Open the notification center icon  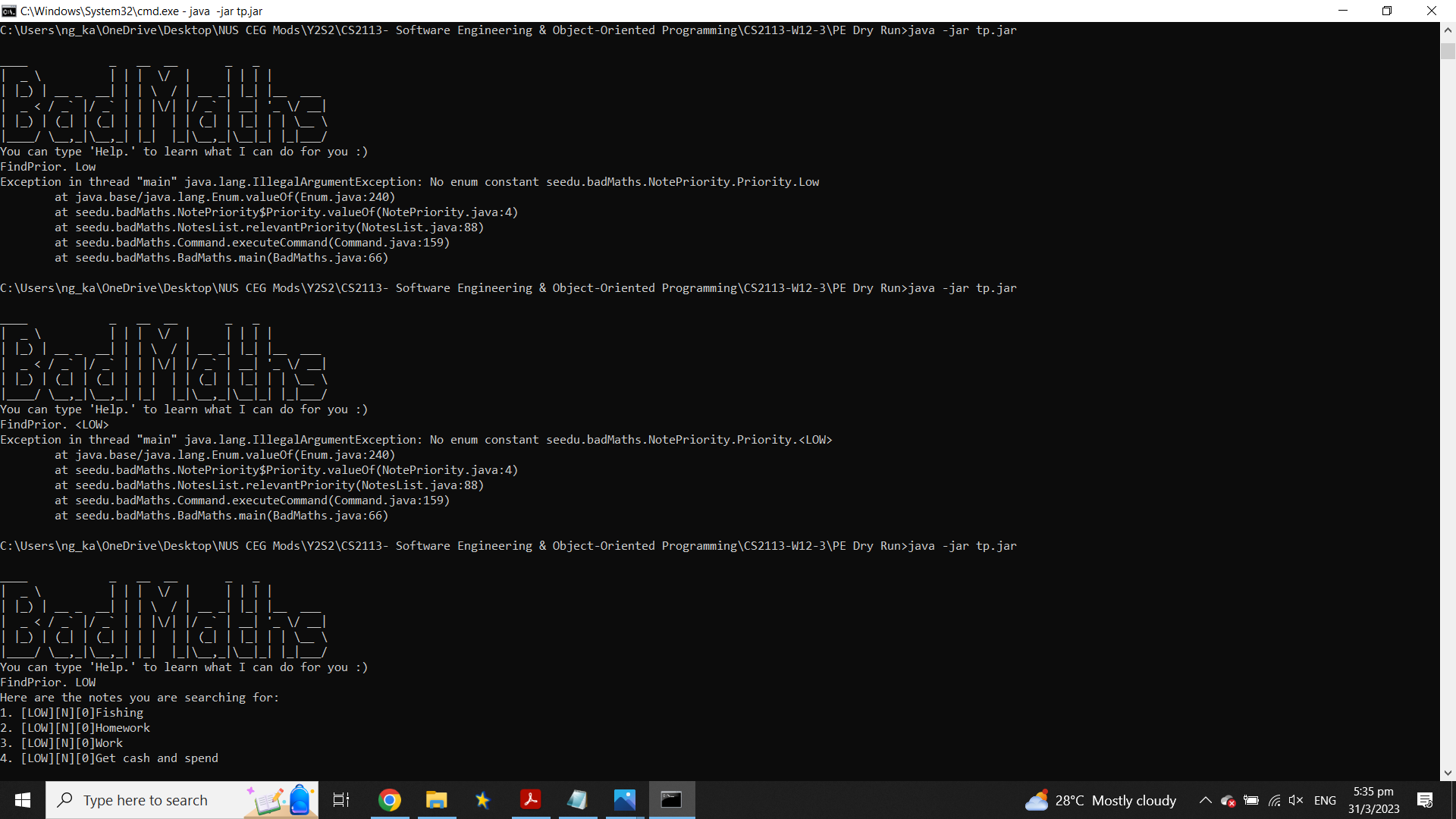[x=1425, y=800]
